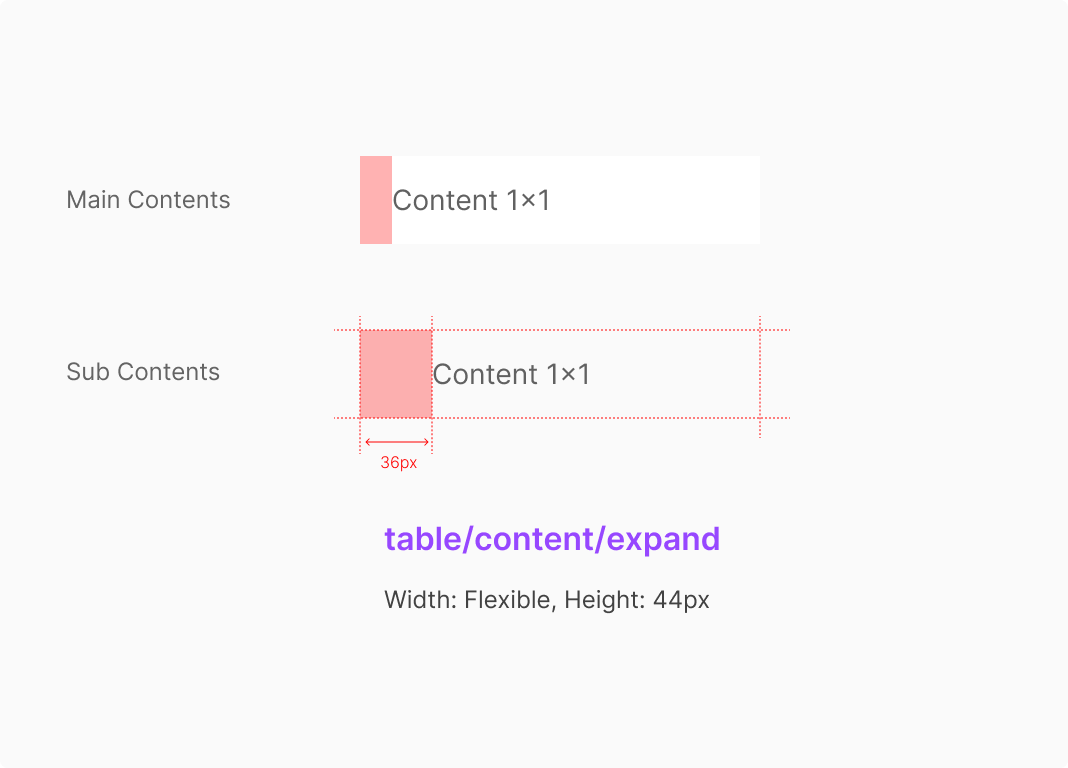Click the "Width:" text label
Screen dimensions: 1068x768
point(420,601)
